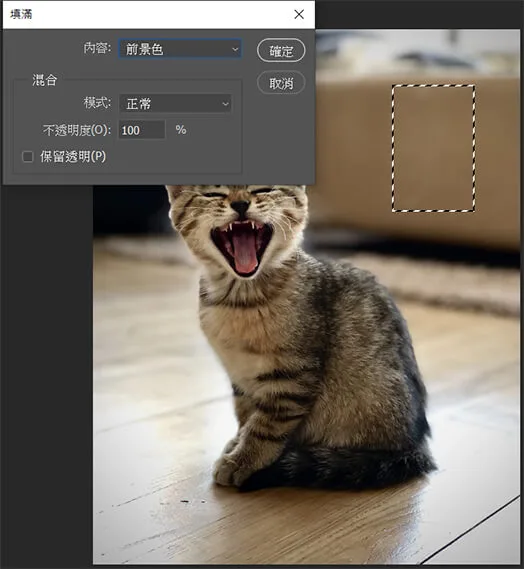Open the 模式 blend mode dropdown showing 正常
The width and height of the screenshot is (524, 569).
pos(175,104)
